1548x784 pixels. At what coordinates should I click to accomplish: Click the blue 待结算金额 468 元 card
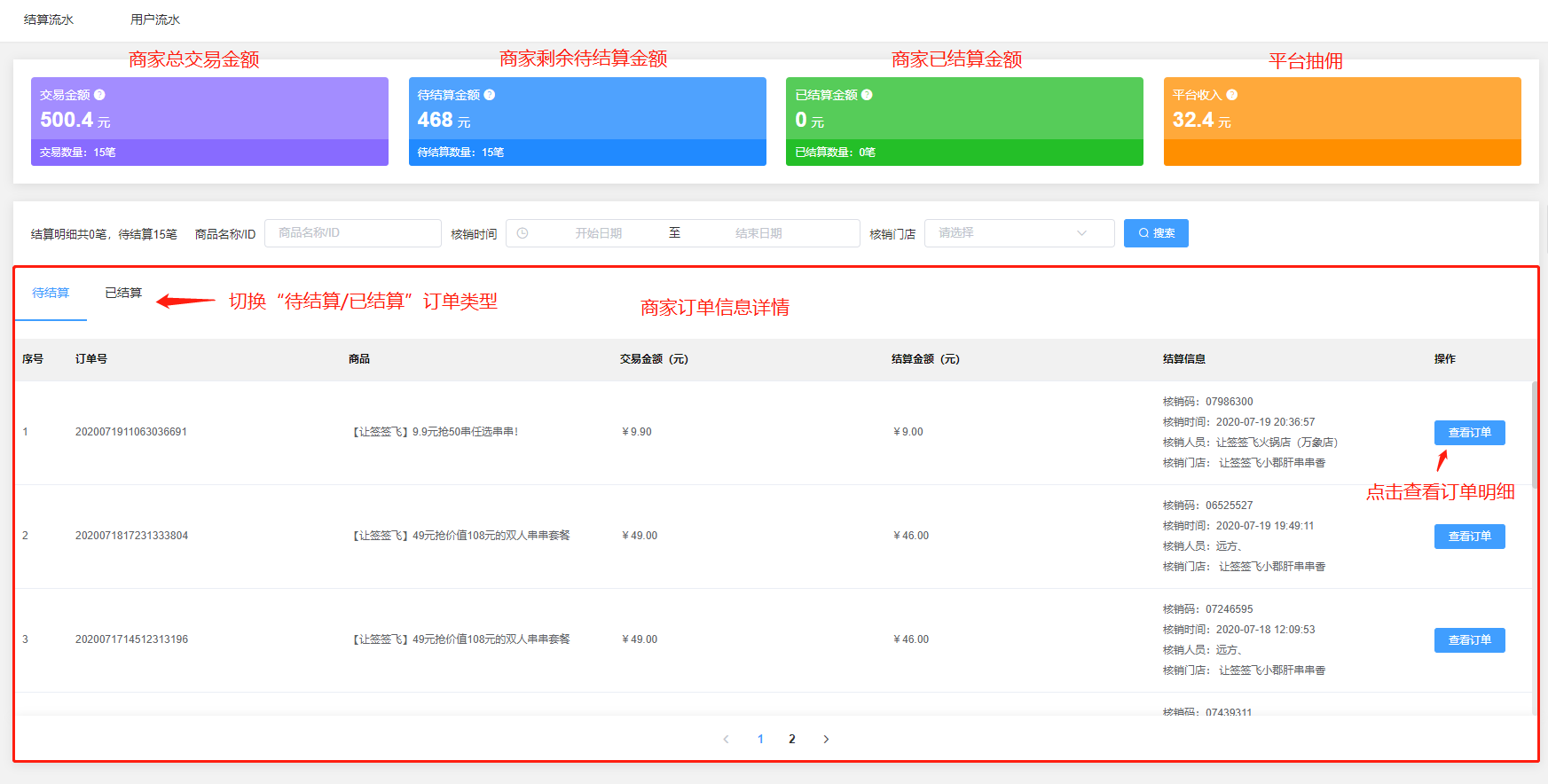(x=587, y=122)
